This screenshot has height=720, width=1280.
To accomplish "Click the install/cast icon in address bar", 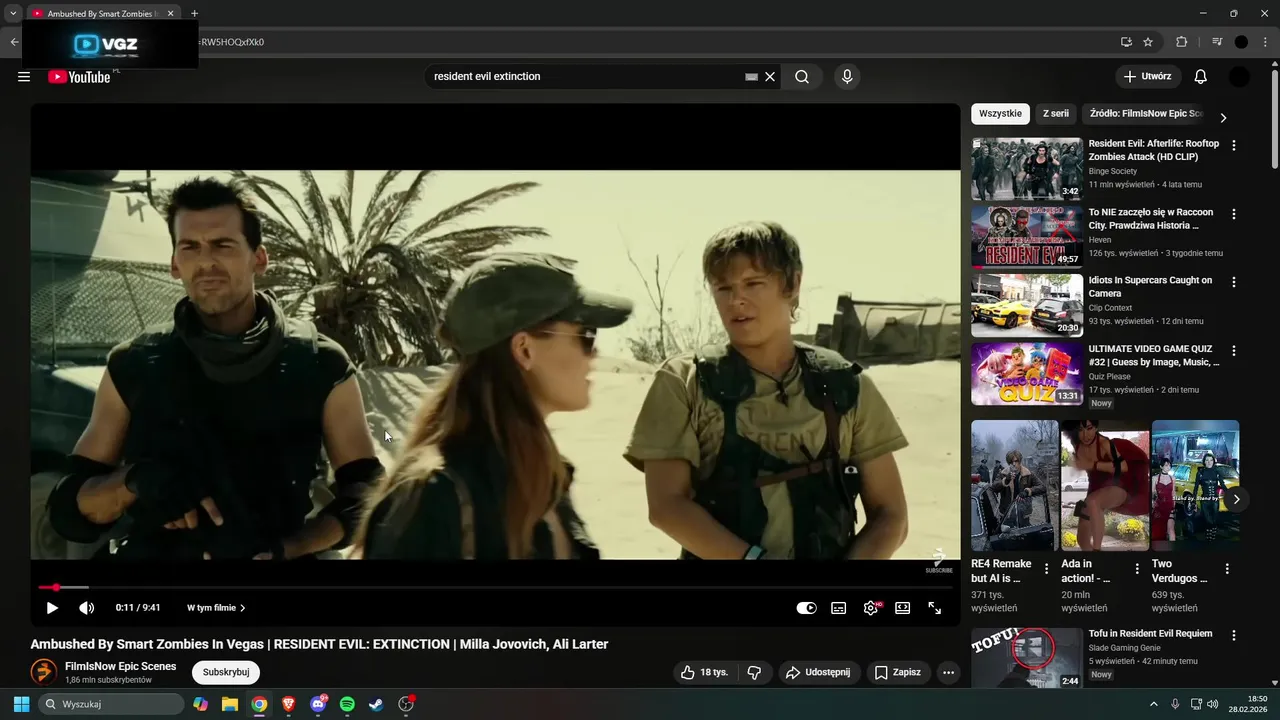I will point(1126,42).
